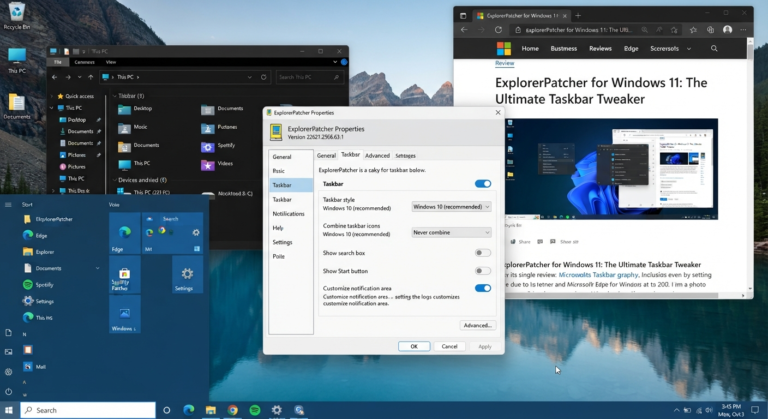Show hidden tray icons chevron
This screenshot has height=419, width=768.
point(676,410)
